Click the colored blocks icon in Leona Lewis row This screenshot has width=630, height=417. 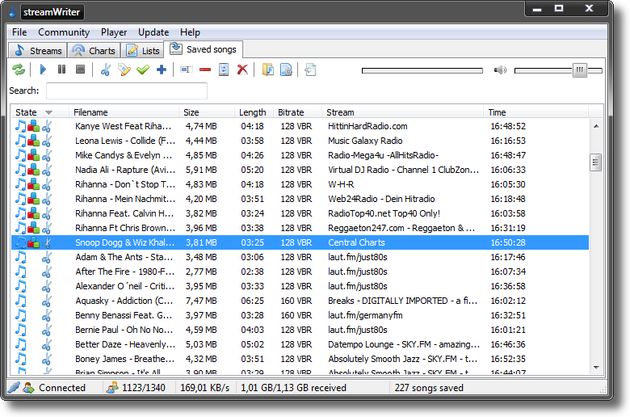click(34, 141)
